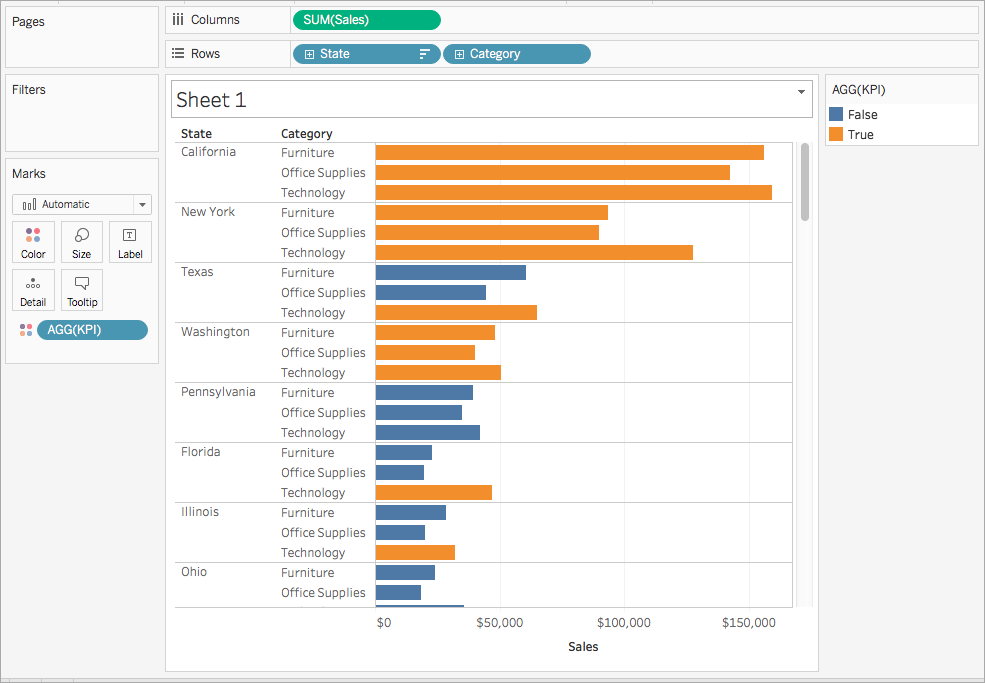The width and height of the screenshot is (985, 683).
Task: Select the AGG(KPI) pill in Marks
Action: click(92, 330)
